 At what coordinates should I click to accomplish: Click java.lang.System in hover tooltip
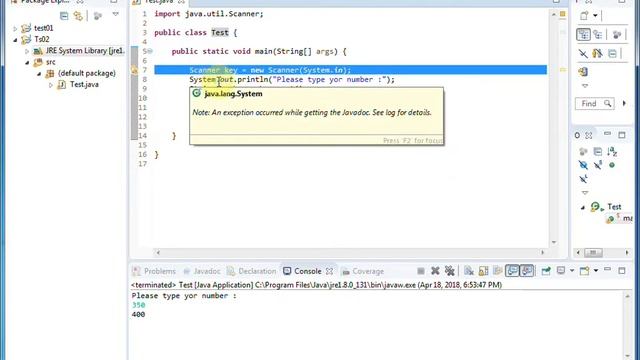point(233,94)
